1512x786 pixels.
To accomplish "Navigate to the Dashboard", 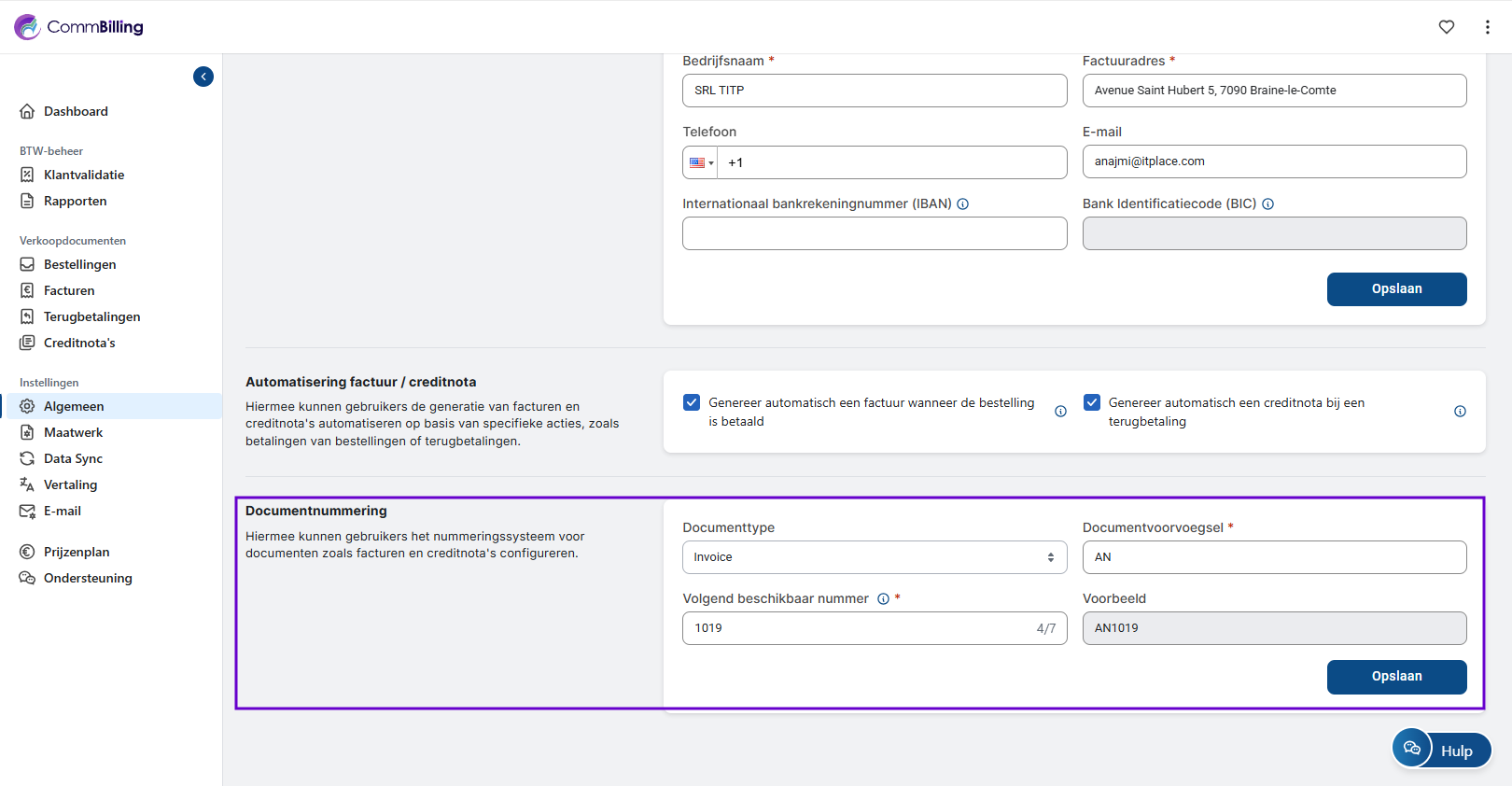I will pyautogui.click(x=76, y=111).
